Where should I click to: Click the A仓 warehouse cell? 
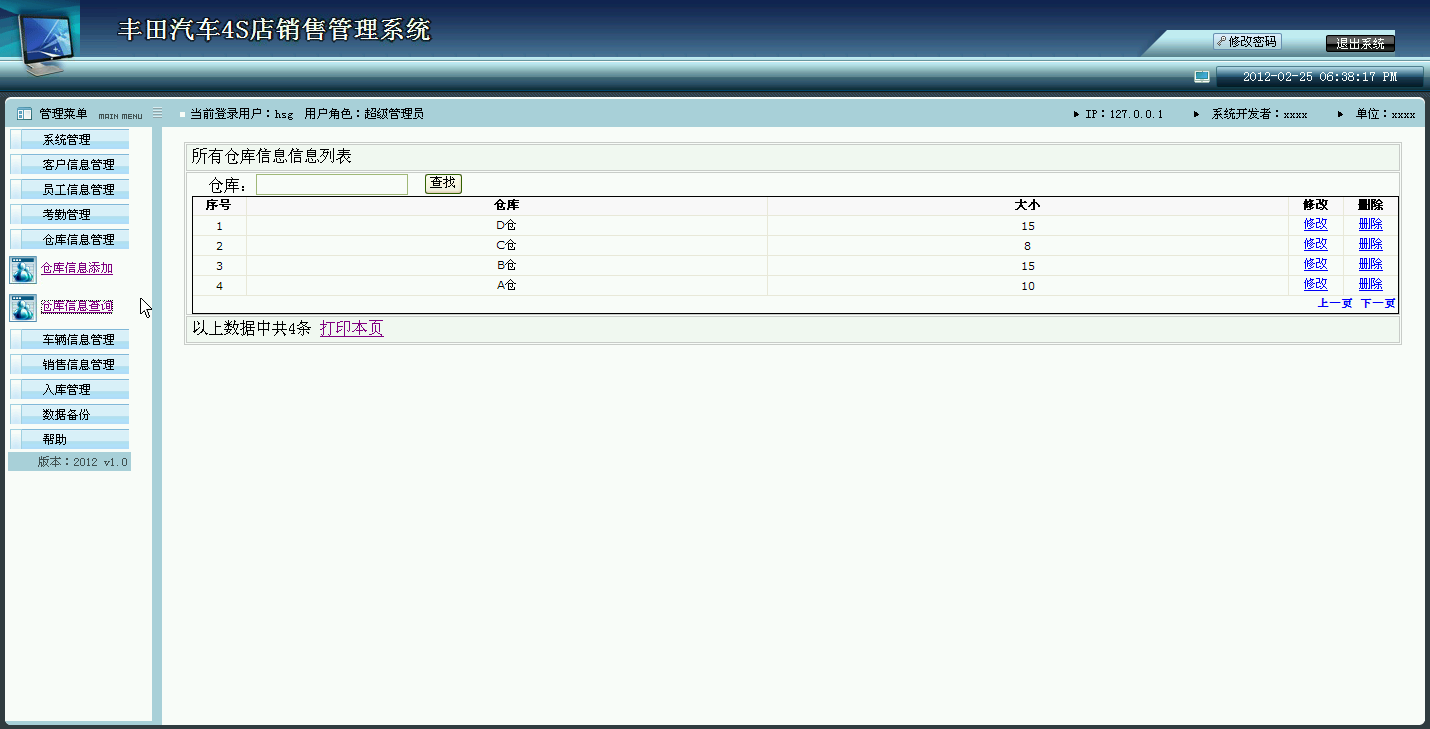pyautogui.click(x=506, y=286)
